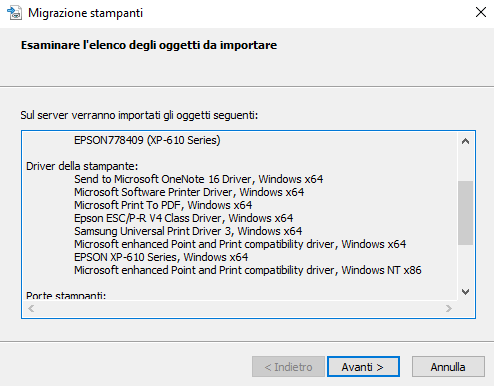Viewport: 494px width, 386px height.
Task: Click the 'Esaminare l'elenco degli oggetti' heading
Action: pyautogui.click(x=149, y=45)
